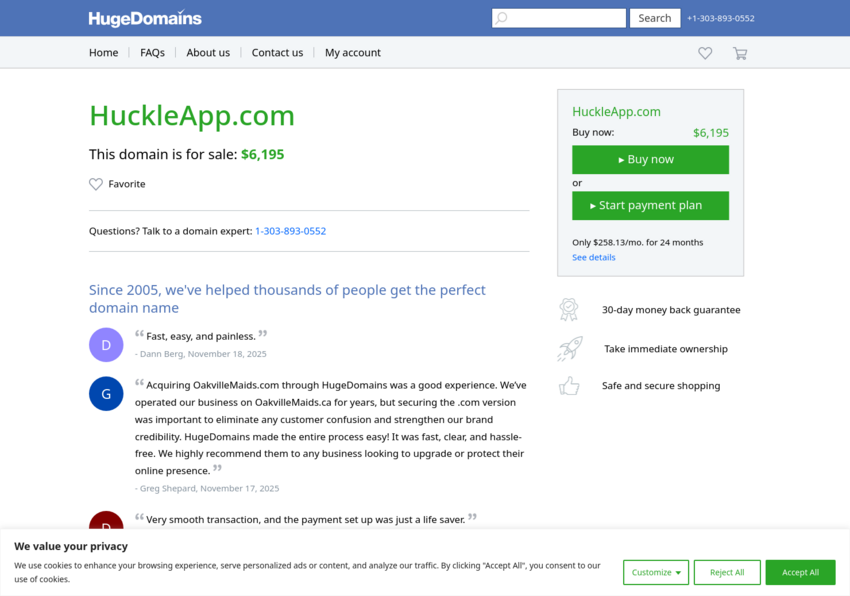Click Dann Berg's purple avatar
This screenshot has width=850, height=596.
(x=106, y=344)
